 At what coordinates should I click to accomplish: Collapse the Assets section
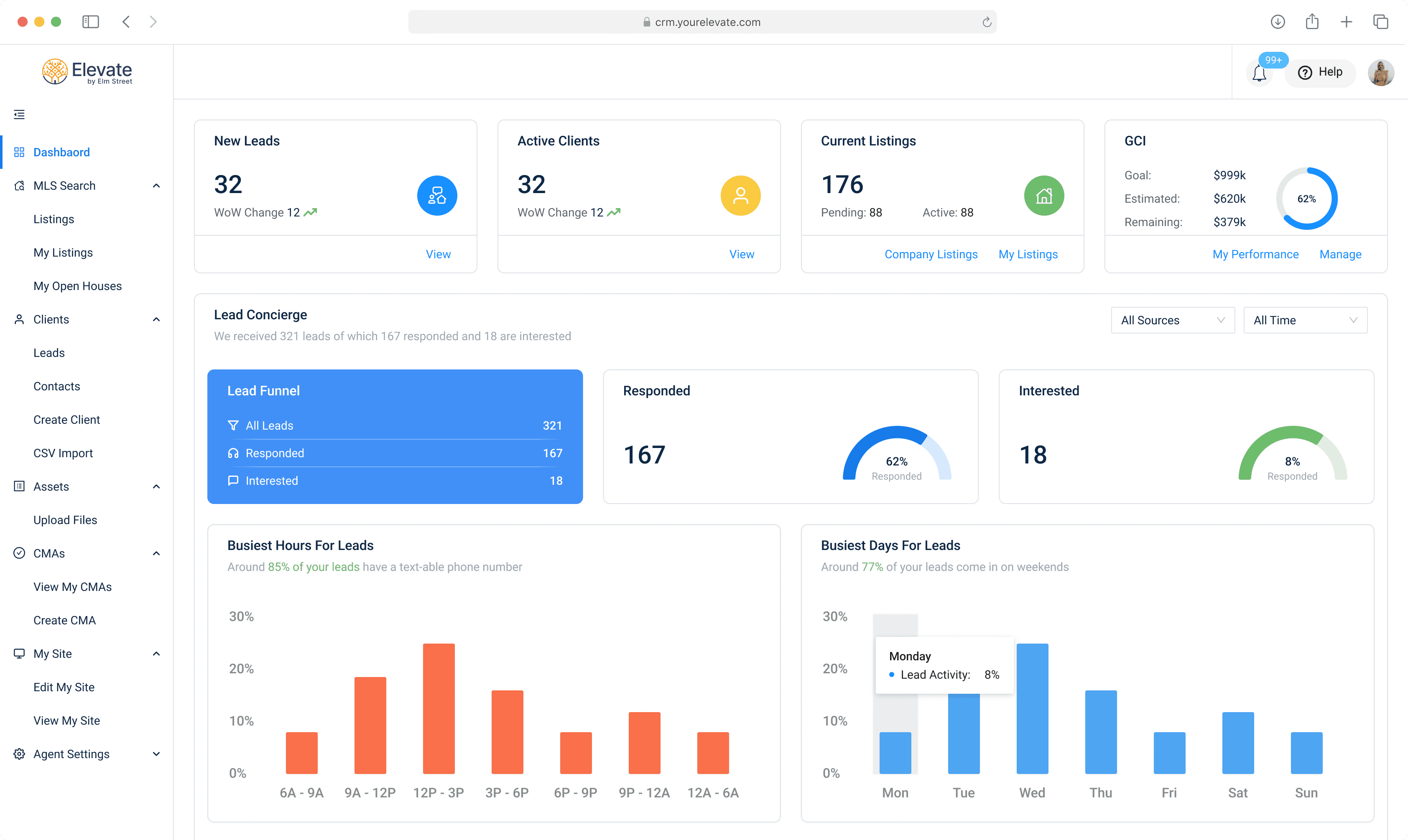tap(156, 486)
